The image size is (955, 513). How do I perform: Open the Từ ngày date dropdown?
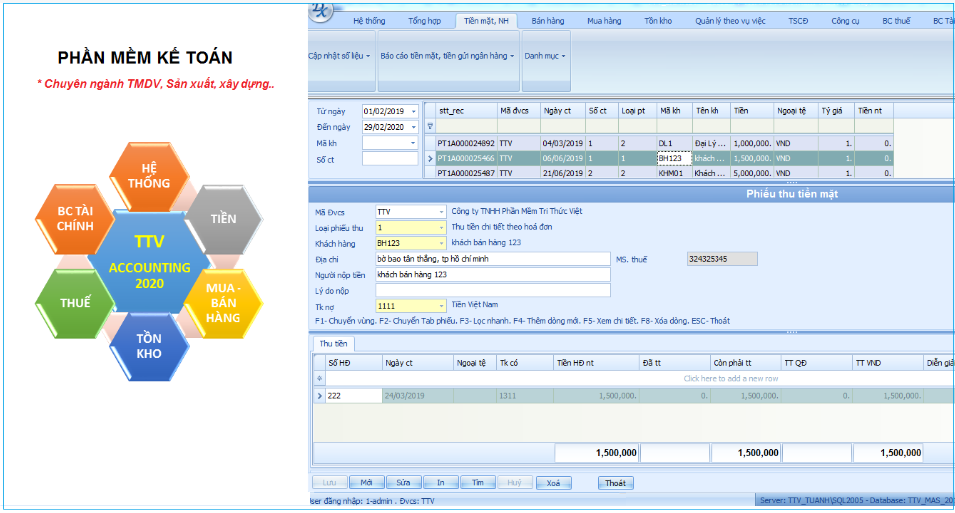tap(414, 111)
